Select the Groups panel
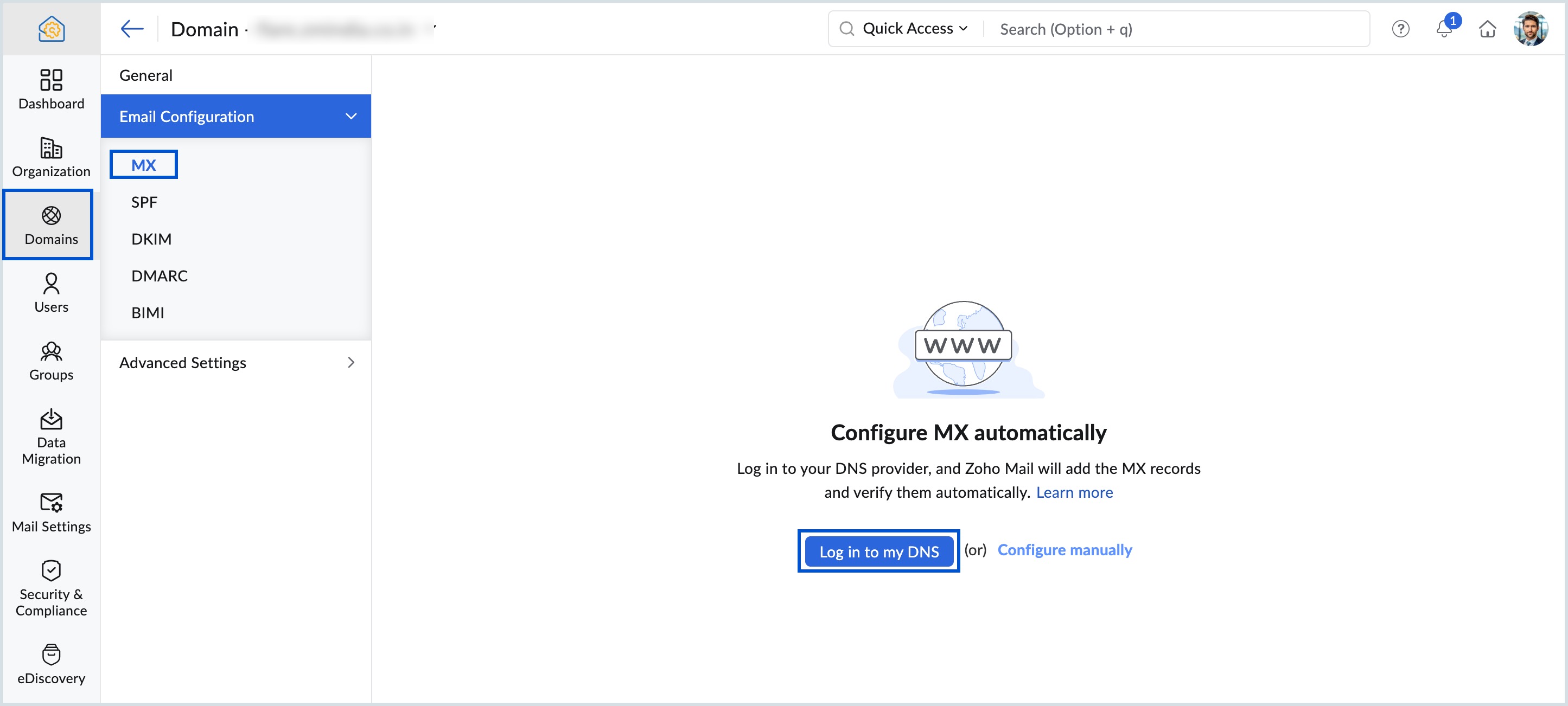The image size is (1568, 706). click(50, 361)
